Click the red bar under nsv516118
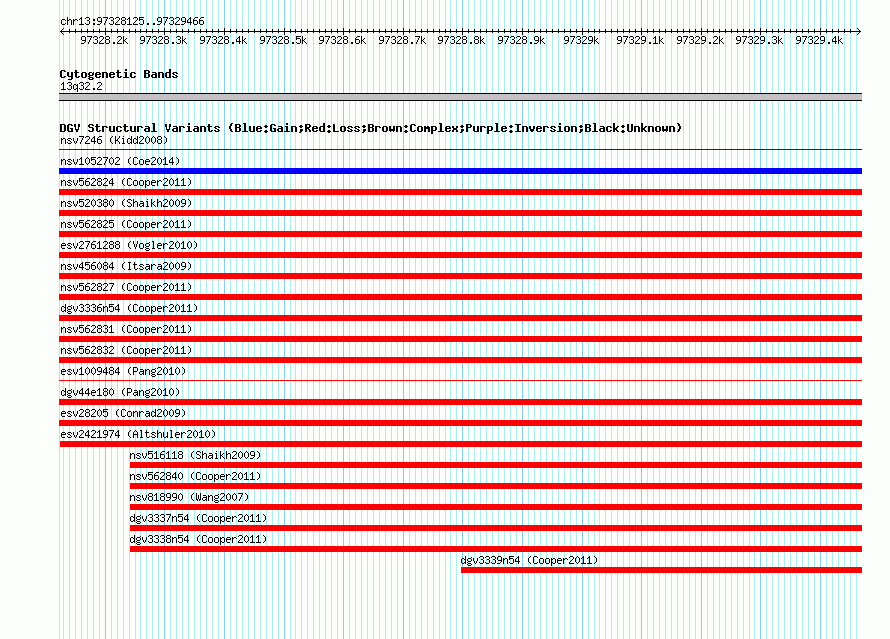Image resolution: width=890 pixels, height=639 pixels. click(496, 465)
